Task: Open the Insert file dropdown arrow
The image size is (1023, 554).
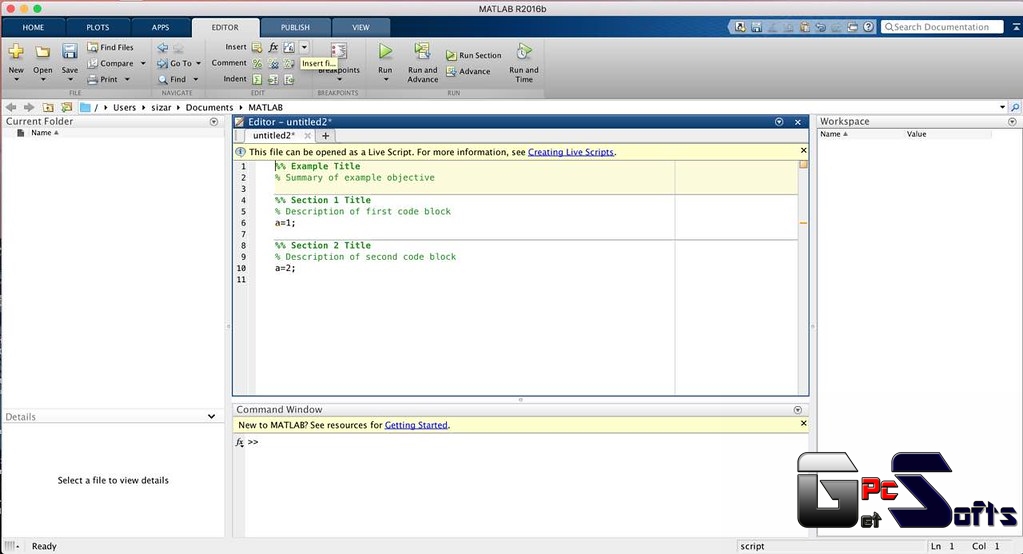Action: tap(304, 47)
